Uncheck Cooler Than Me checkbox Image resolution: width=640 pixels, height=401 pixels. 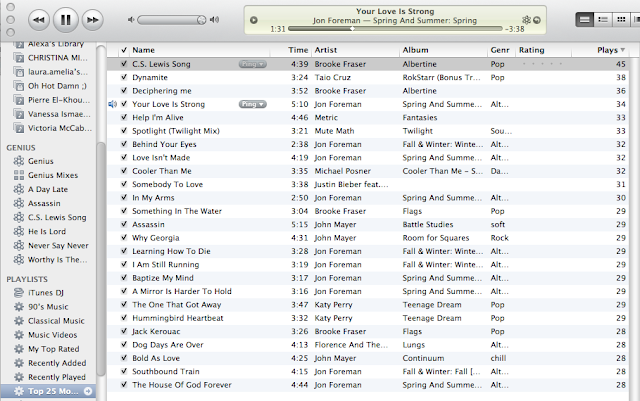click(x=124, y=171)
